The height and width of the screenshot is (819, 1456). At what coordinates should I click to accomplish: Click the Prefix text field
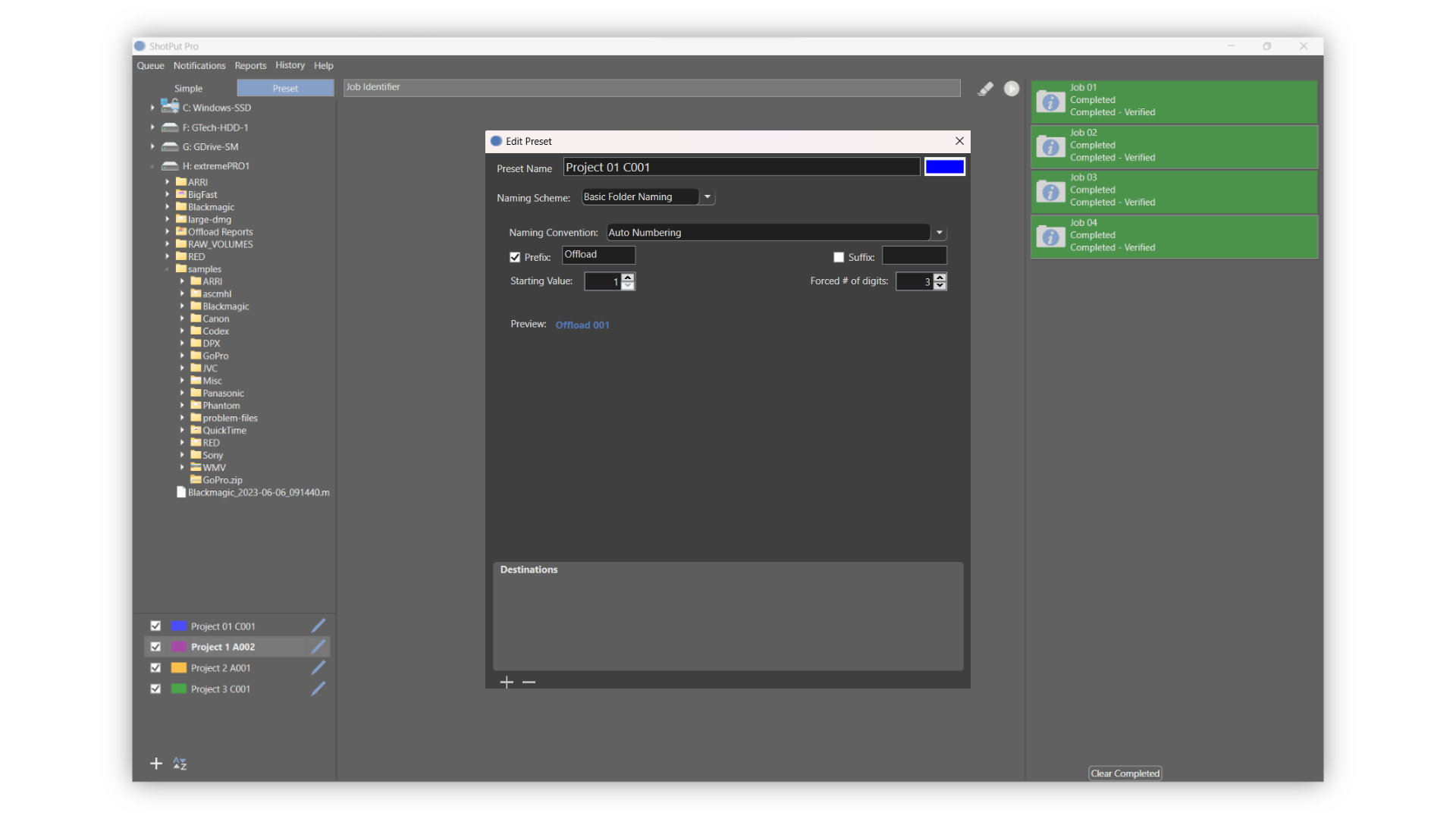tap(598, 255)
